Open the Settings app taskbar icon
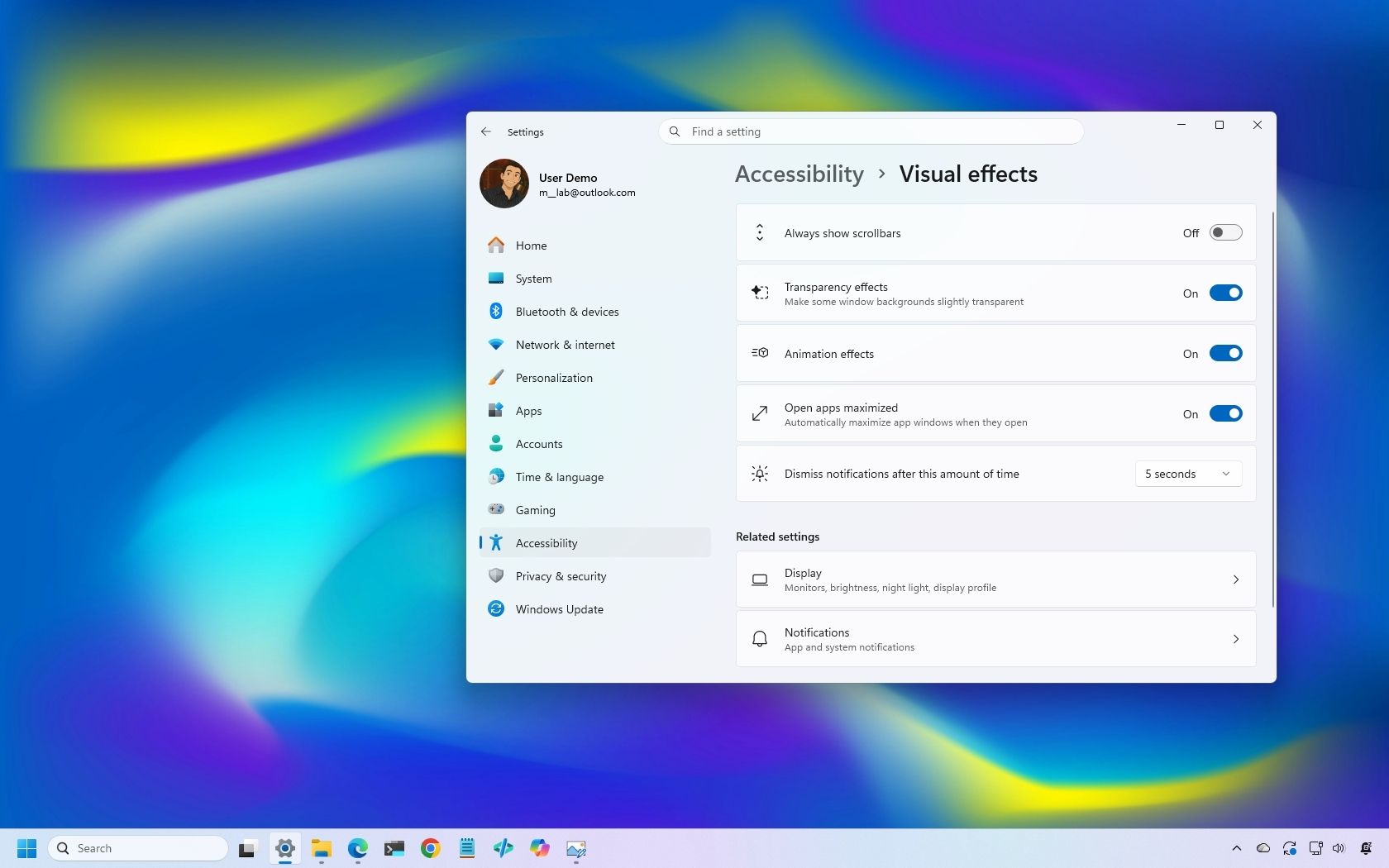Screen dimensions: 1389x868 [x=285, y=848]
